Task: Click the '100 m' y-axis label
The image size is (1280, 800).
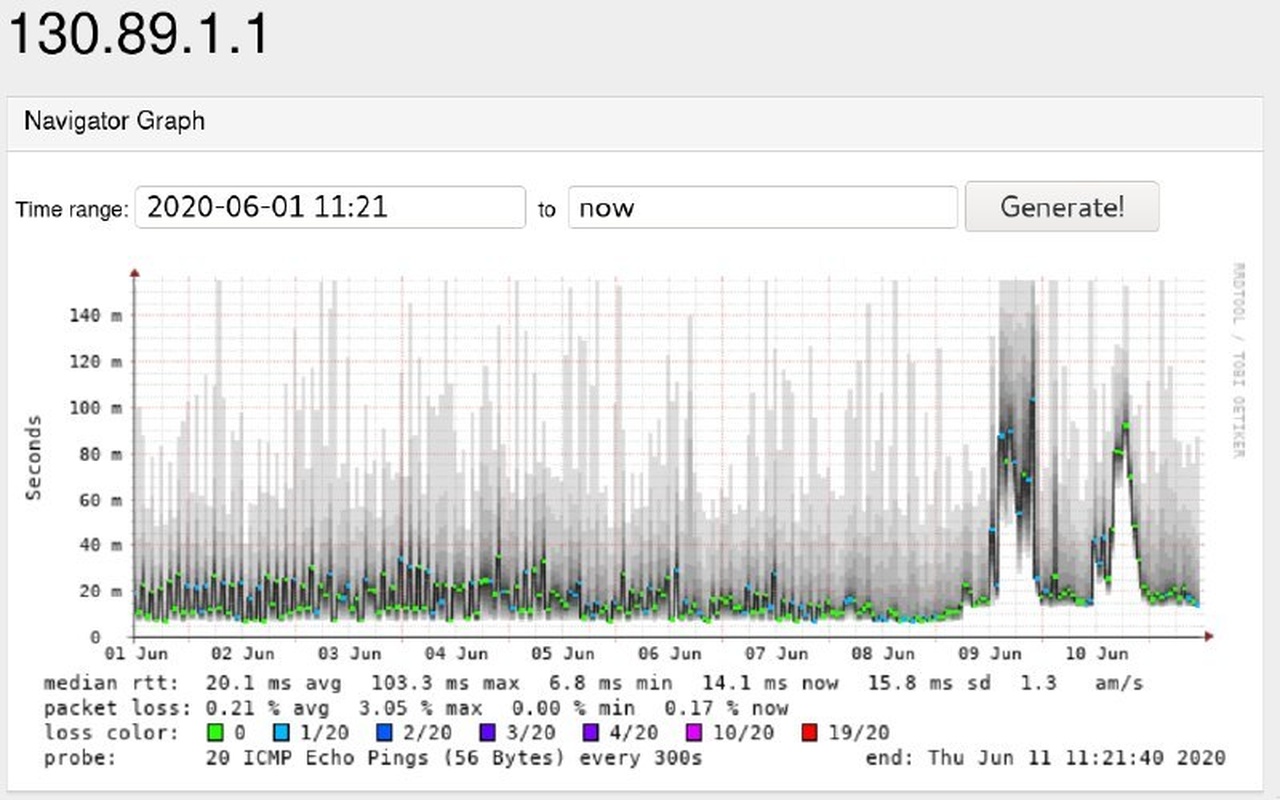Action: (x=96, y=408)
